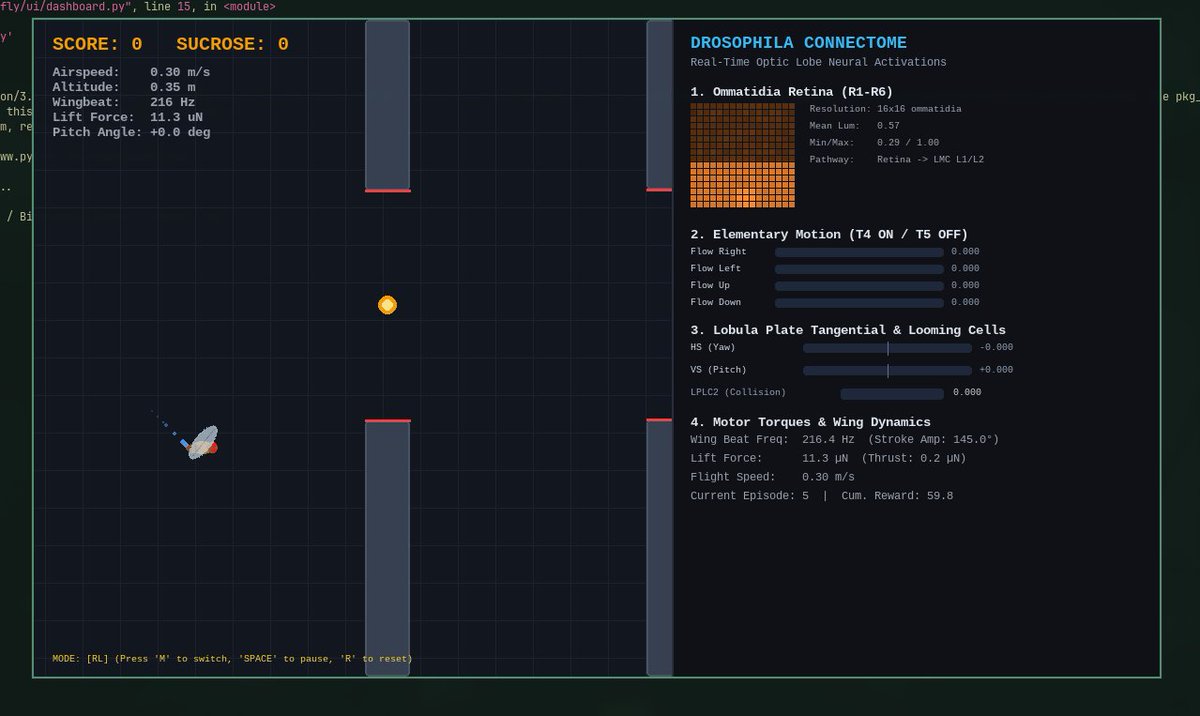Click the Wing Beat Freq: 216.4 Hz line
The width and height of the screenshot is (1200, 716).
[844, 440]
